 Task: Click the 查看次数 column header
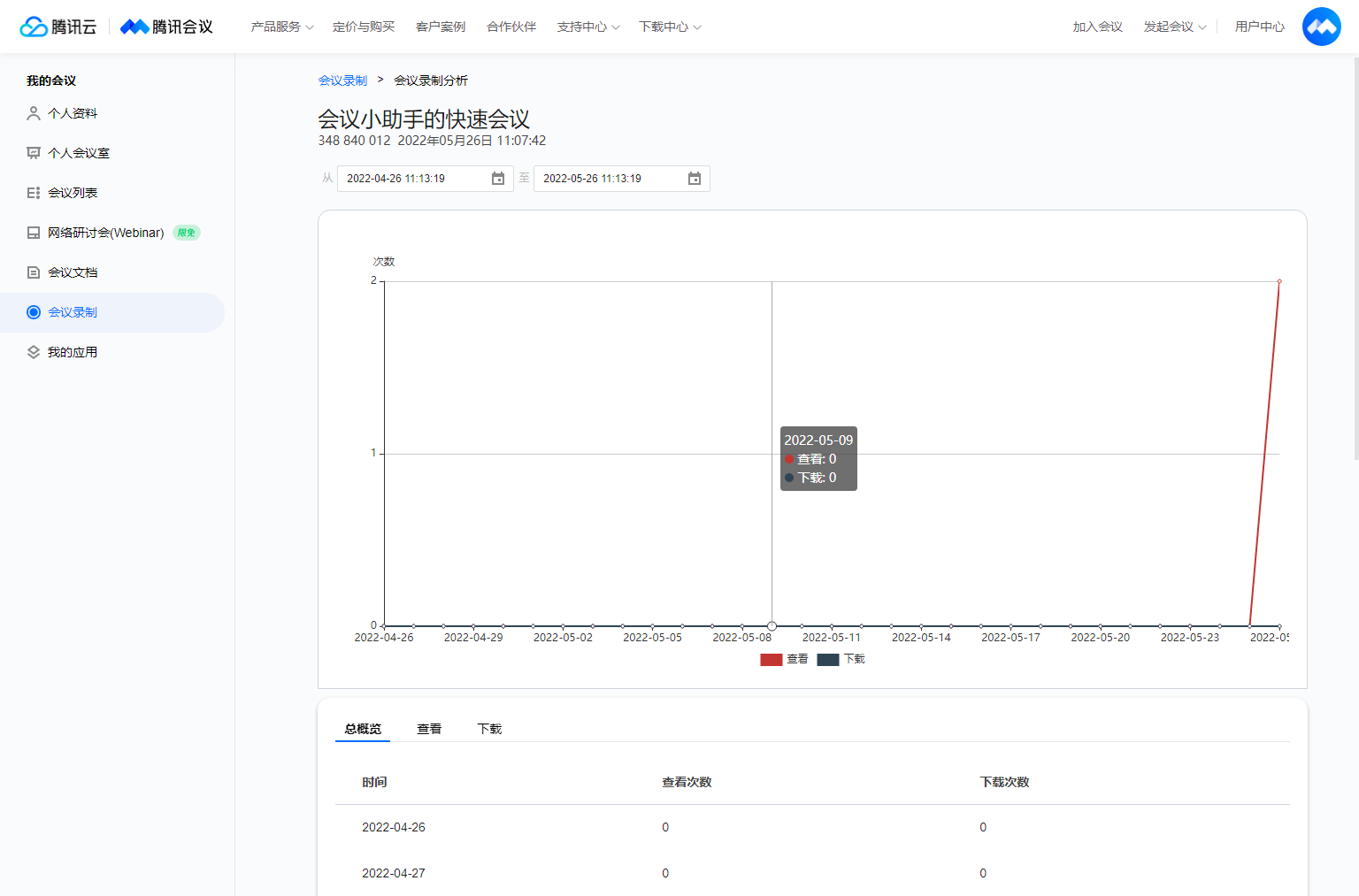(x=687, y=782)
